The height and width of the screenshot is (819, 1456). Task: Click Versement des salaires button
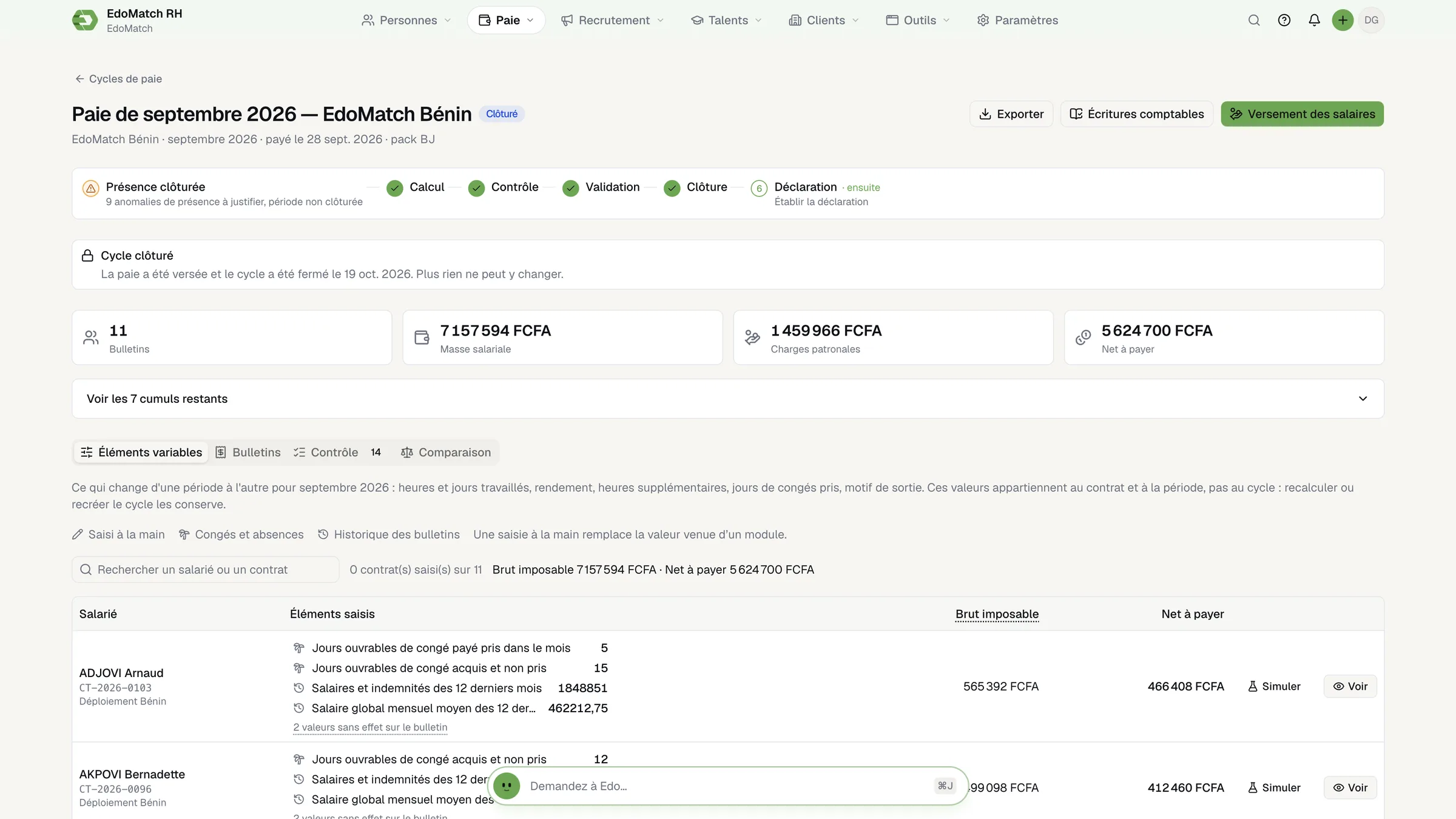pos(1303,114)
